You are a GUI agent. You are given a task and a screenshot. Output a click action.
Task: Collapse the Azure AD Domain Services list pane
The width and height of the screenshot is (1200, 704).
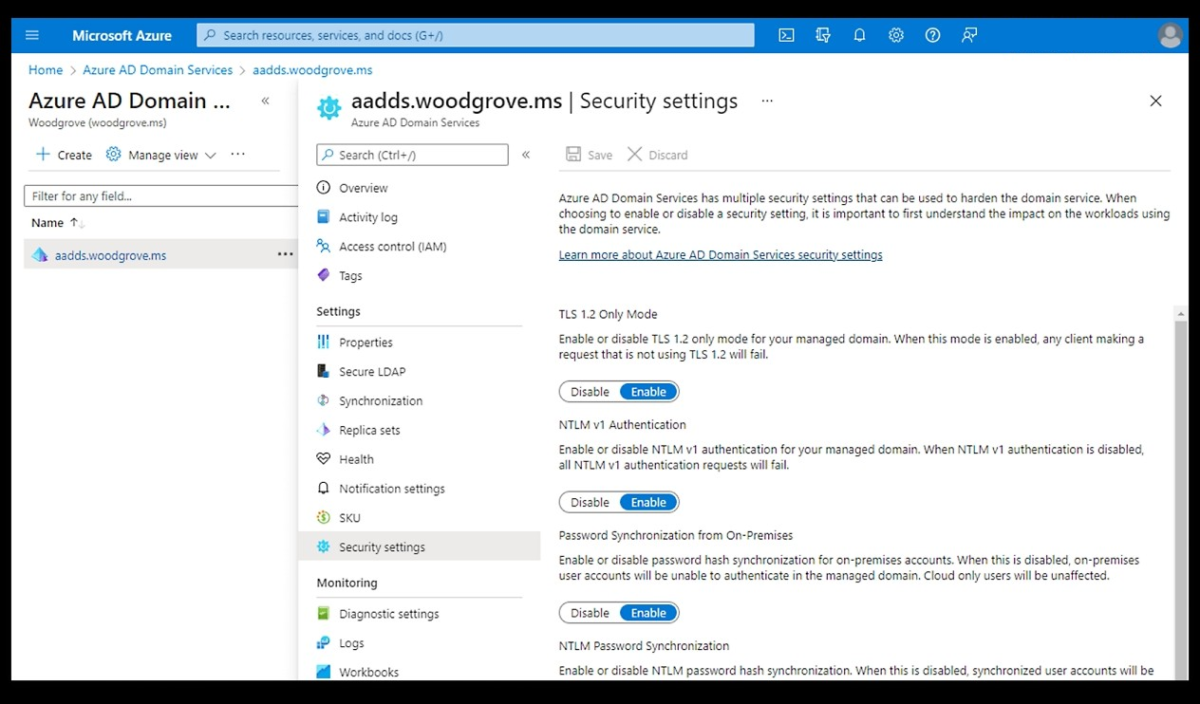tap(265, 100)
